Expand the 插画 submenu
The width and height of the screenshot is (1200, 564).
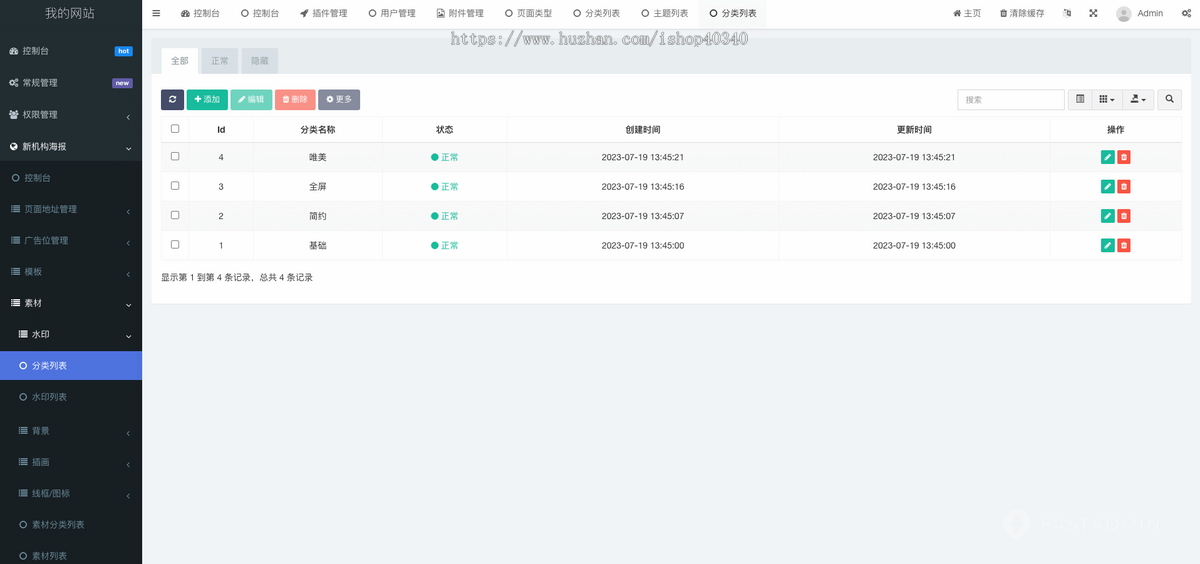[x=71, y=462]
